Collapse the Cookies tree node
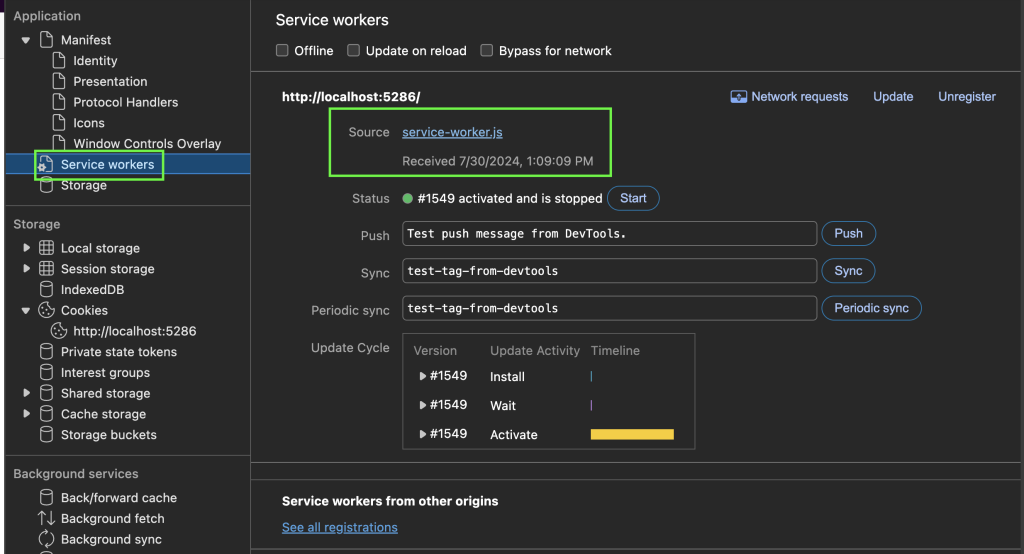The image size is (1024, 554). [25, 311]
